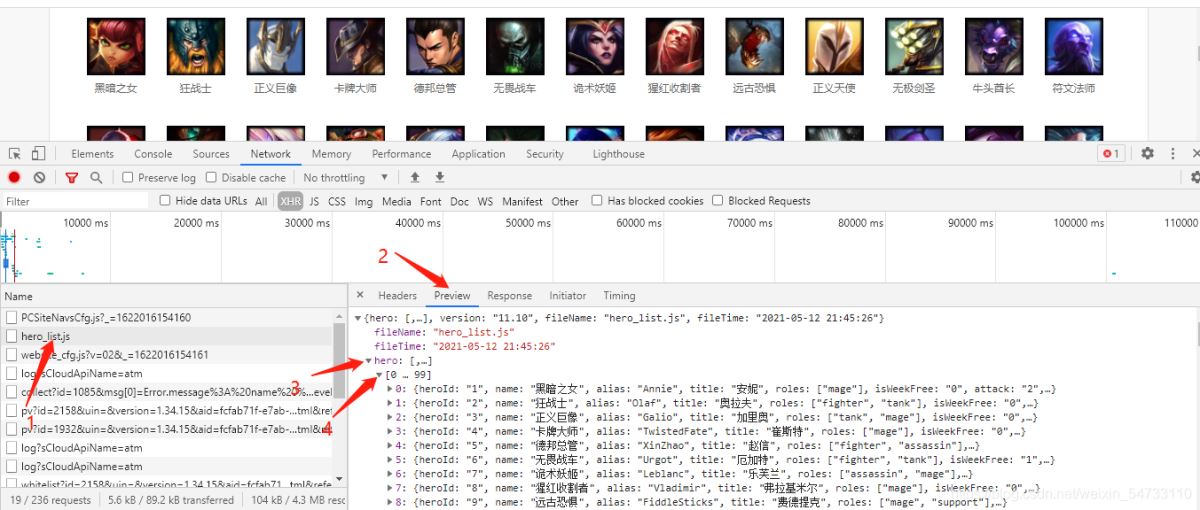Screen dimensions: 1200x510
Task: Open the Timing tab
Action: pos(619,296)
